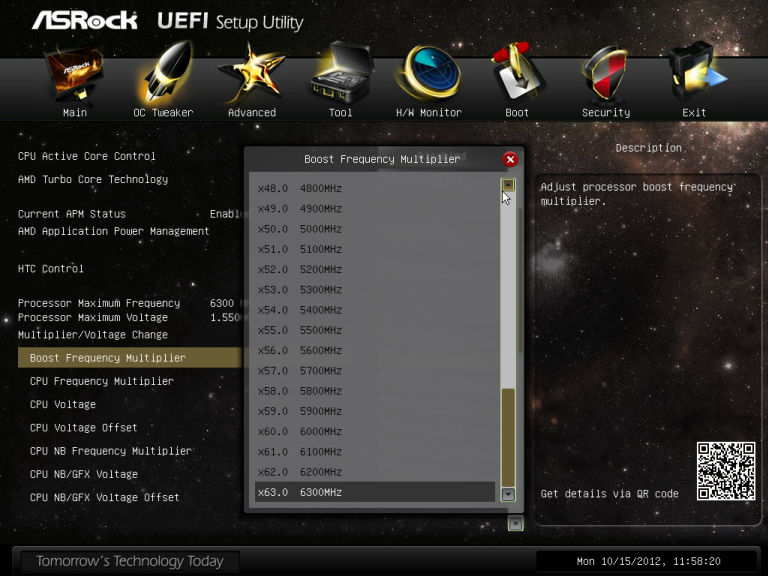This screenshot has height=576, width=768.
Task: Click the Advanced tab label
Action: click(x=252, y=113)
